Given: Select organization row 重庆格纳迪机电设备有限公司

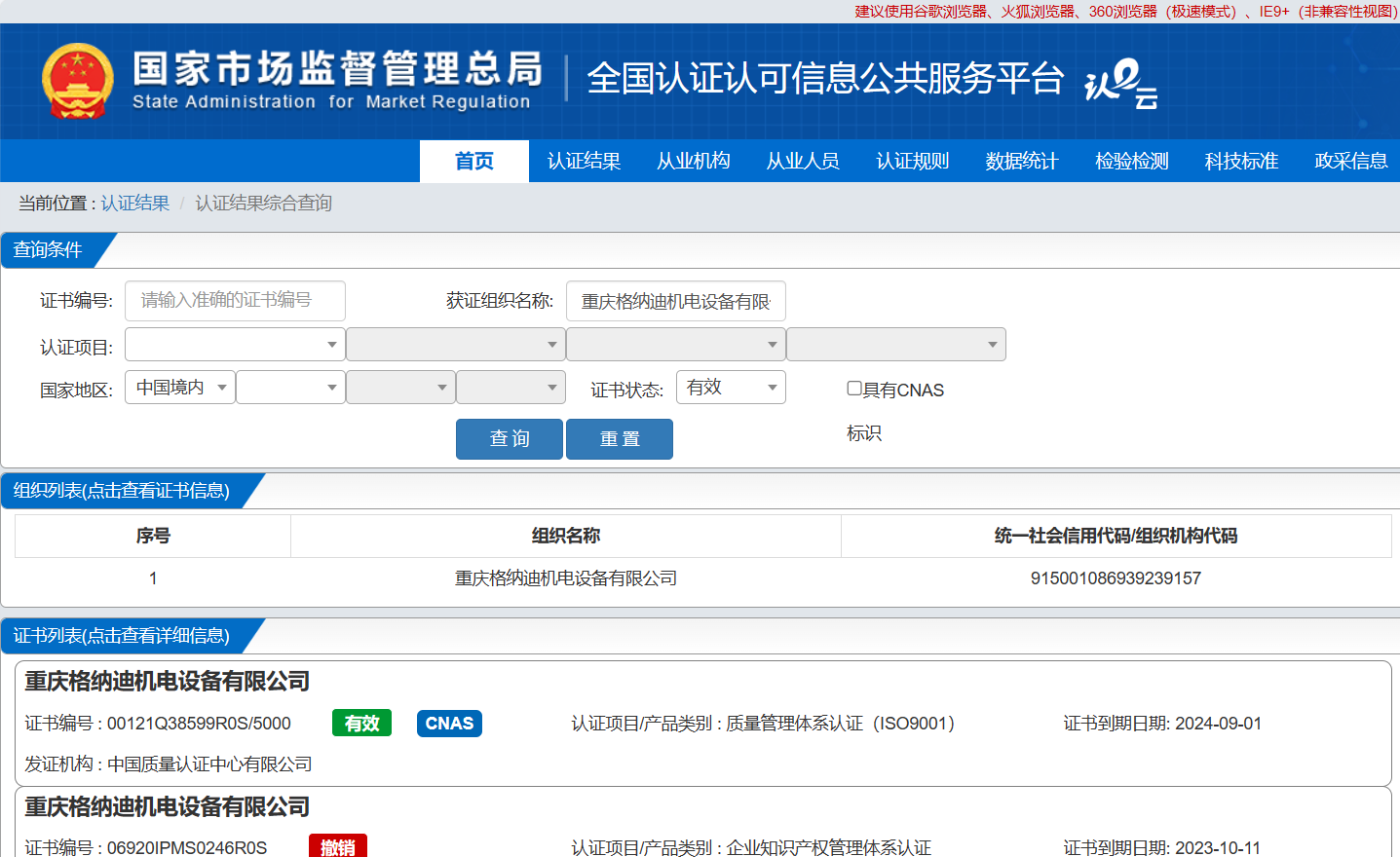Looking at the screenshot, I should tap(703, 578).
